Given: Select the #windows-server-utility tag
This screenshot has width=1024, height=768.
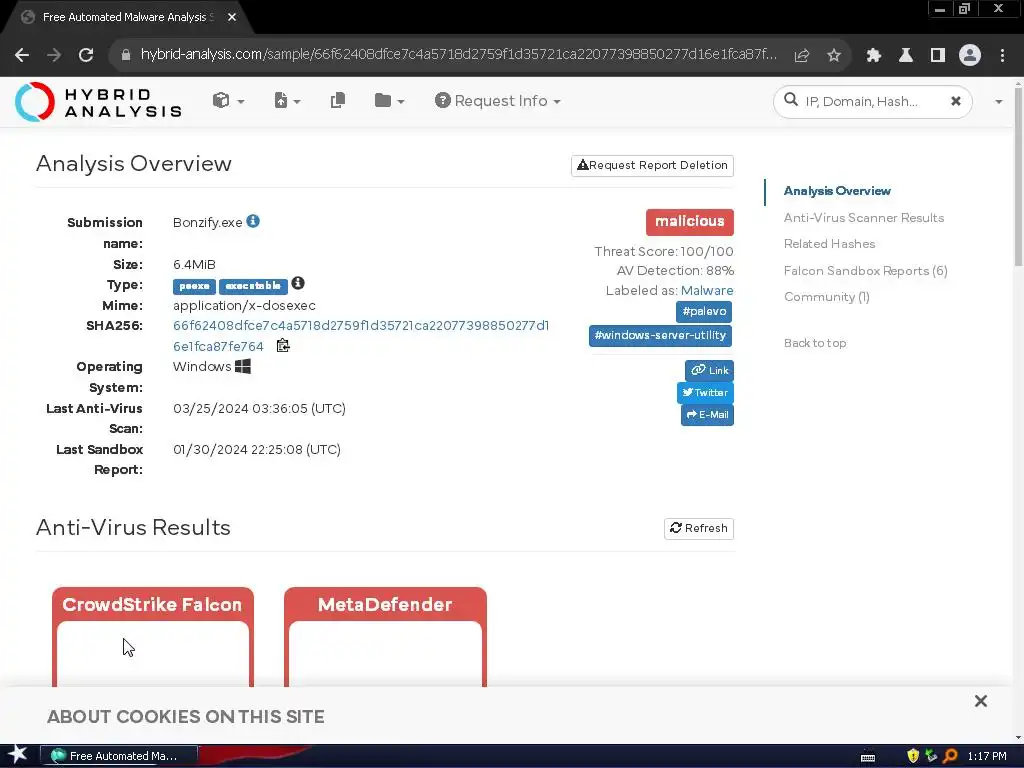Looking at the screenshot, I should click(x=660, y=336).
